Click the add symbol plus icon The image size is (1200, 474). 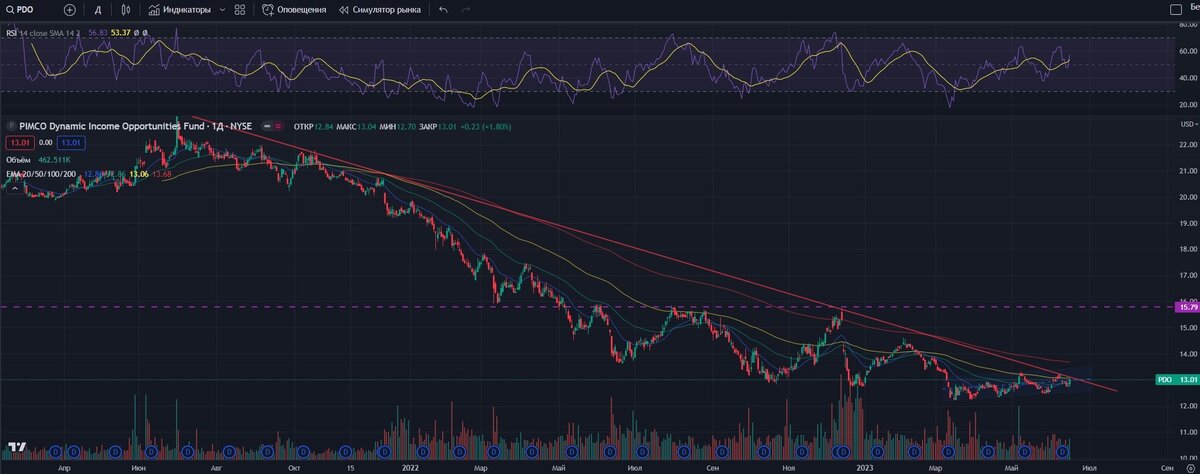69,9
